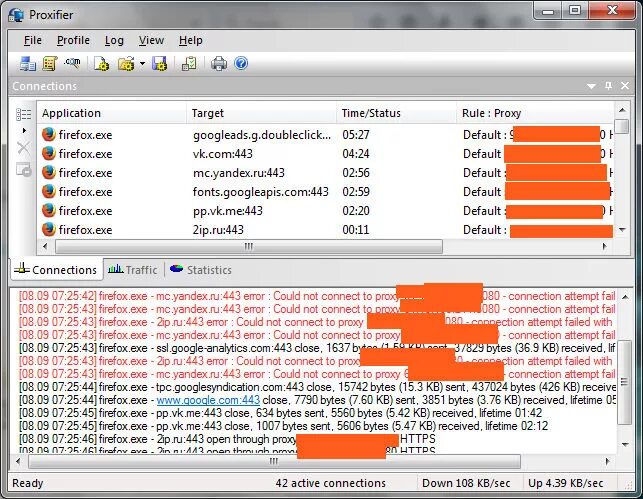643x499 pixels.
Task: Click connection list scroll-right arrow
Action: coord(604,246)
